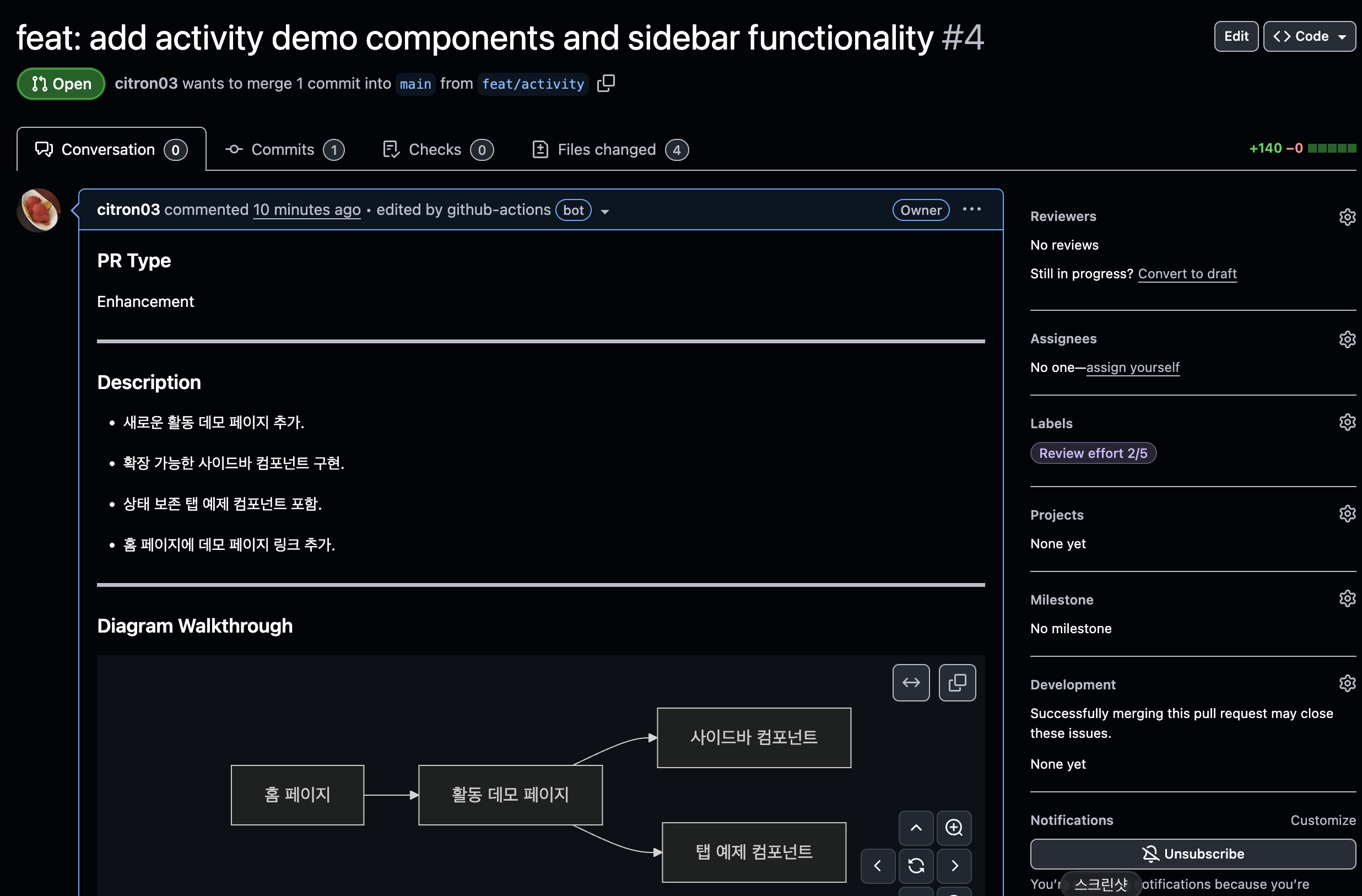Viewport: 1362px width, 896px height.
Task: Pan the diagram right
Action: (954, 866)
